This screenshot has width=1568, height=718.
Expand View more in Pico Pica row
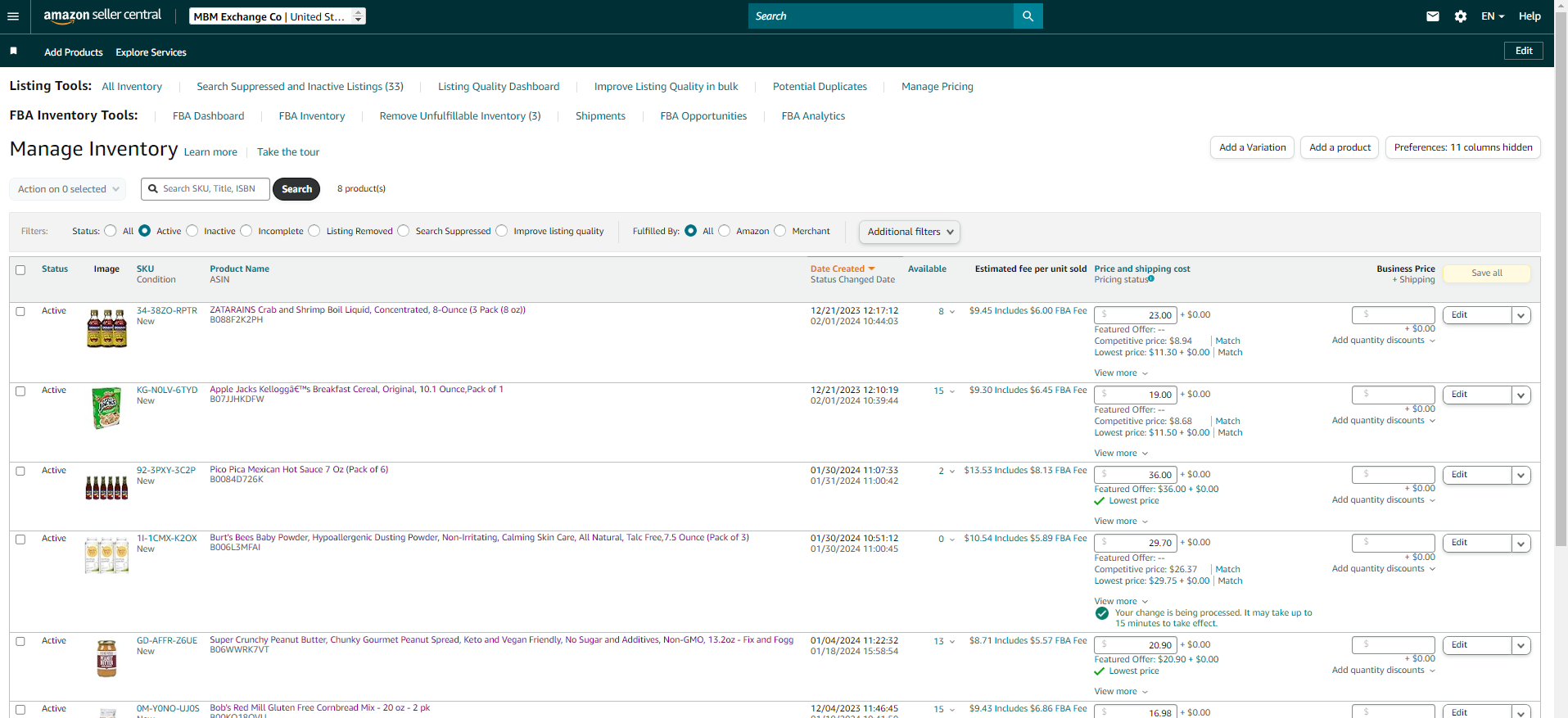tap(1121, 521)
